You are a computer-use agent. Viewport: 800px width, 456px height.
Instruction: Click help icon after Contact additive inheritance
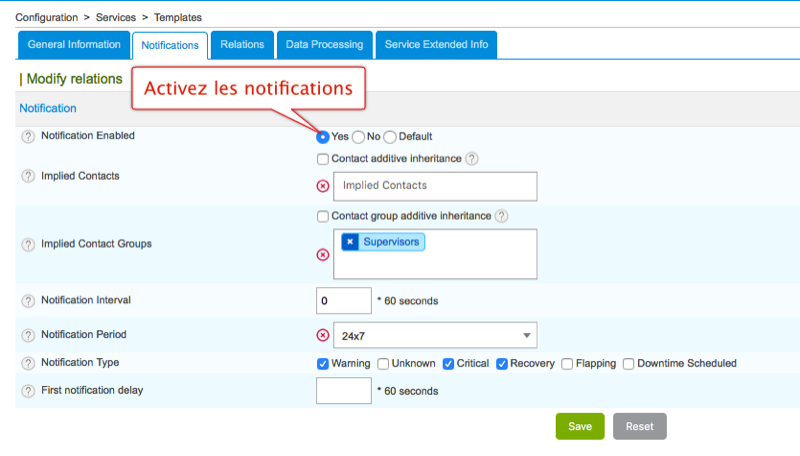[472, 158]
